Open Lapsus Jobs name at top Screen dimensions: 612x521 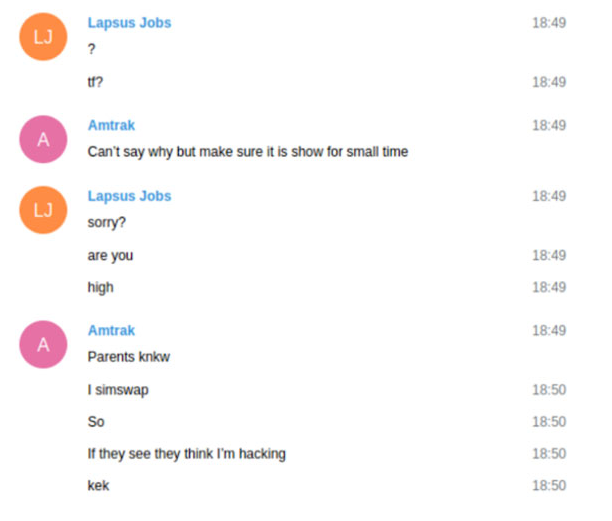(x=129, y=23)
